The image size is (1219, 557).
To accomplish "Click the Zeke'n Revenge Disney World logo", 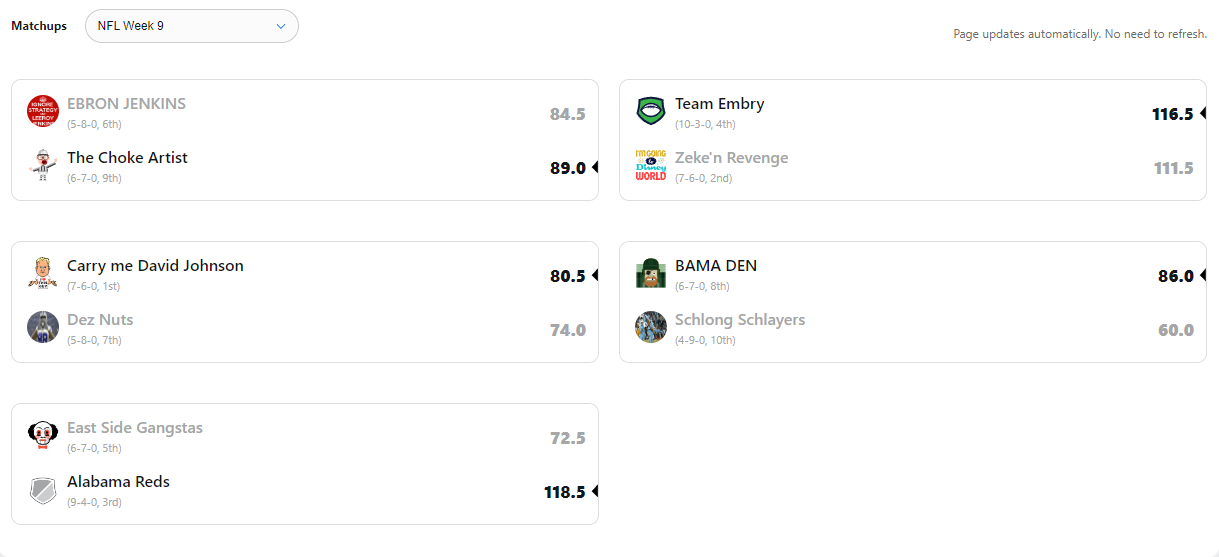I will pos(651,165).
